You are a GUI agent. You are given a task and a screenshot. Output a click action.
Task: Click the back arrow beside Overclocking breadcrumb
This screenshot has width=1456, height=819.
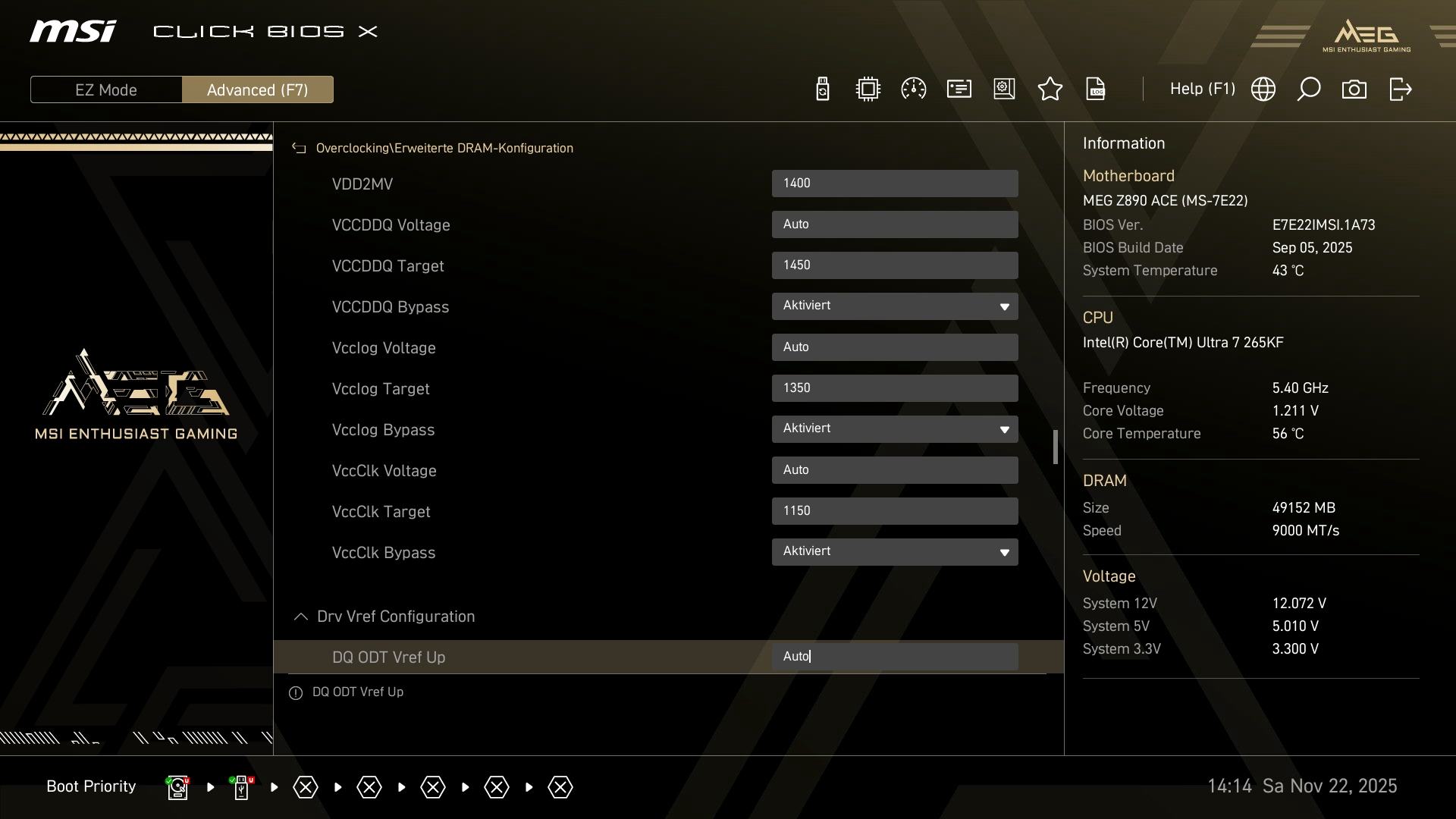tap(299, 149)
